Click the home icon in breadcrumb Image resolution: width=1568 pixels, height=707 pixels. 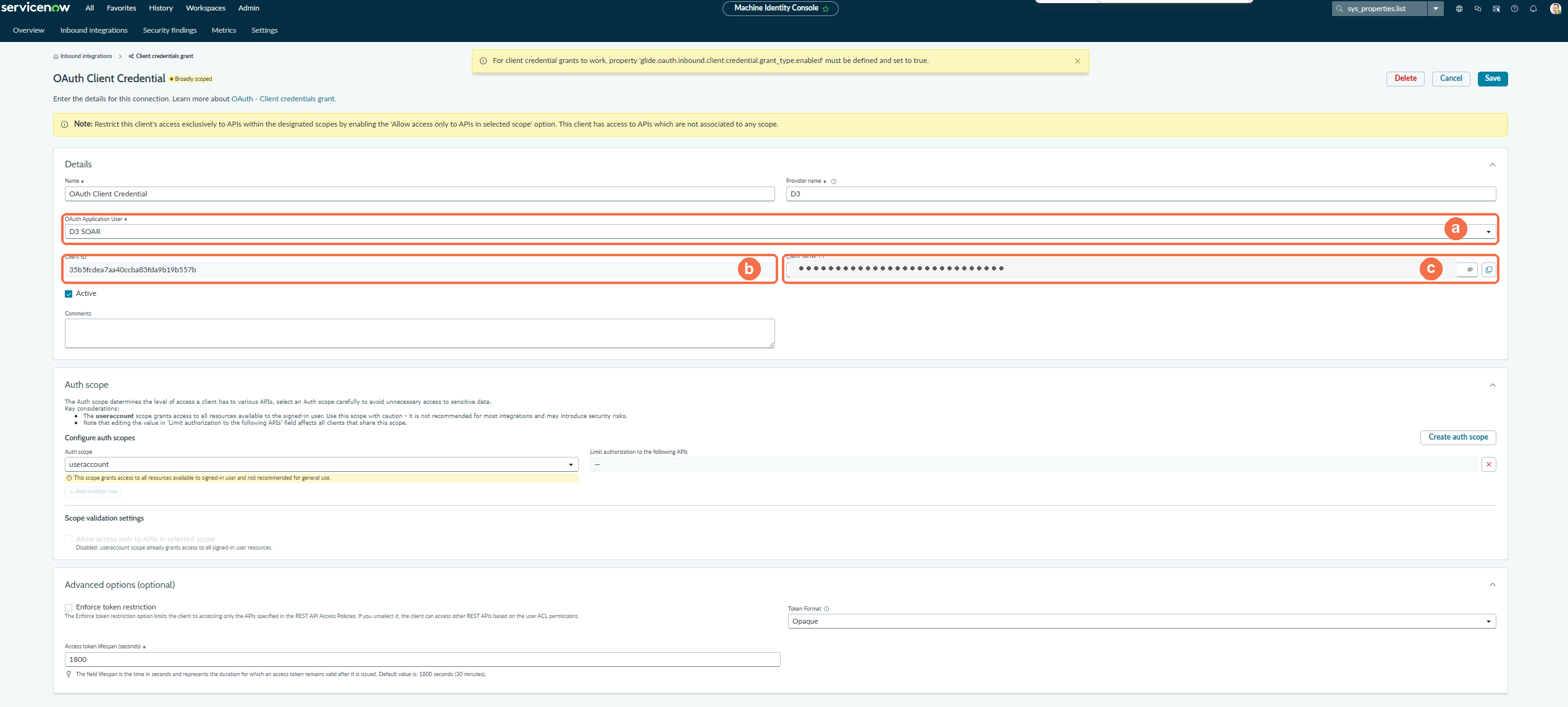click(x=56, y=57)
